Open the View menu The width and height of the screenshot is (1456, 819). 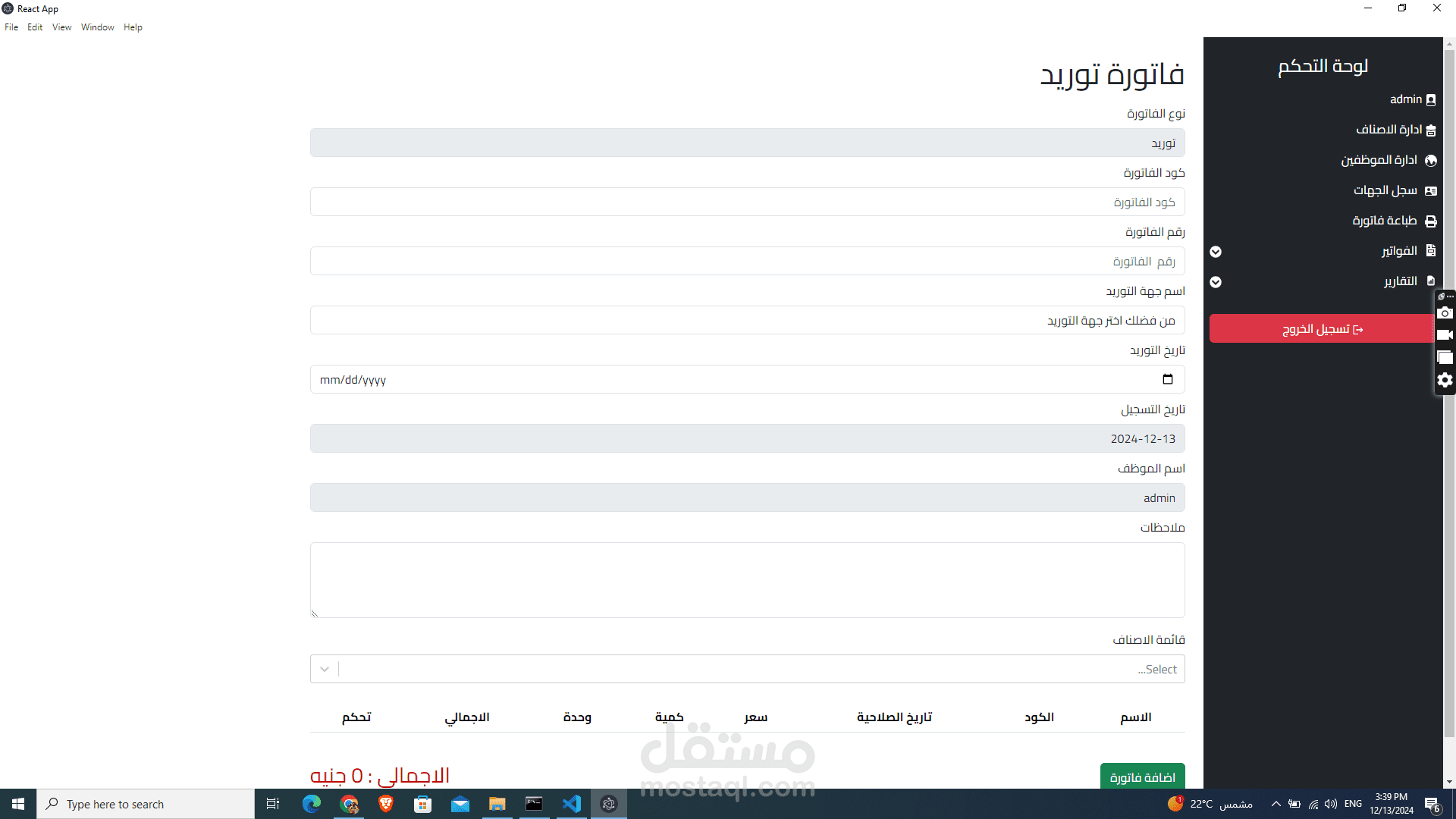tap(61, 27)
